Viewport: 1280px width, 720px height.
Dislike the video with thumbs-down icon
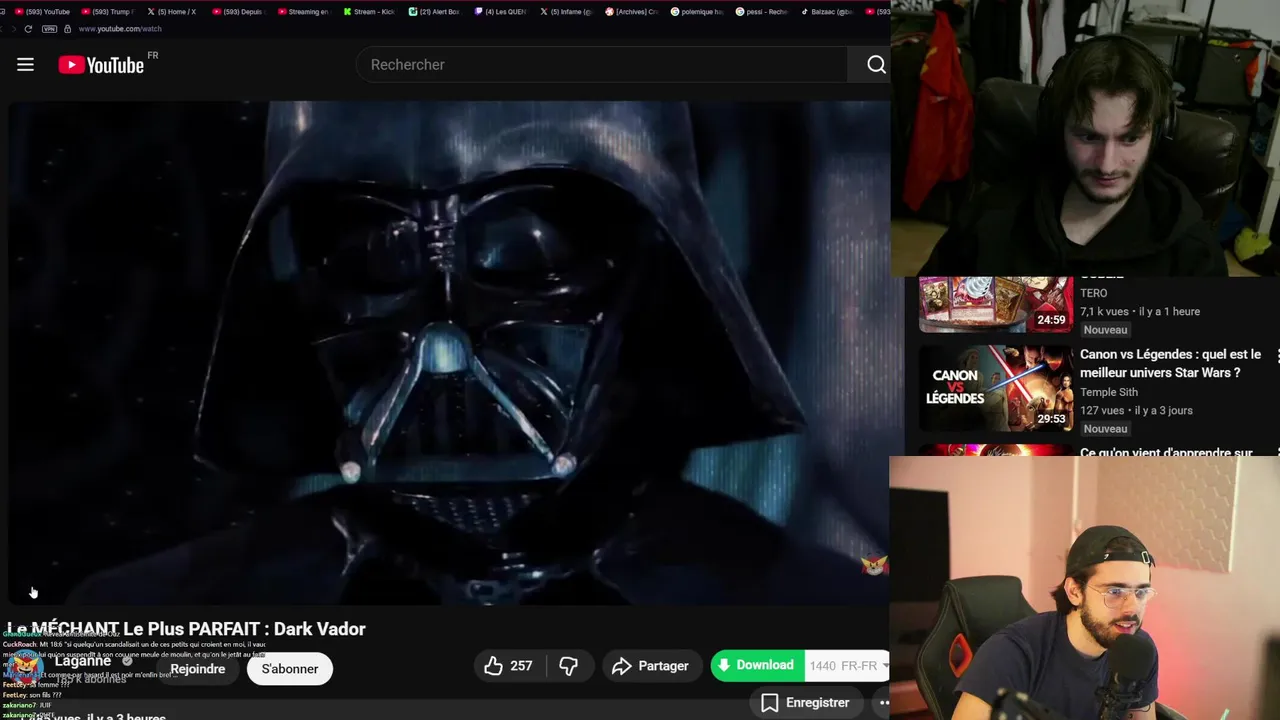[x=569, y=666]
